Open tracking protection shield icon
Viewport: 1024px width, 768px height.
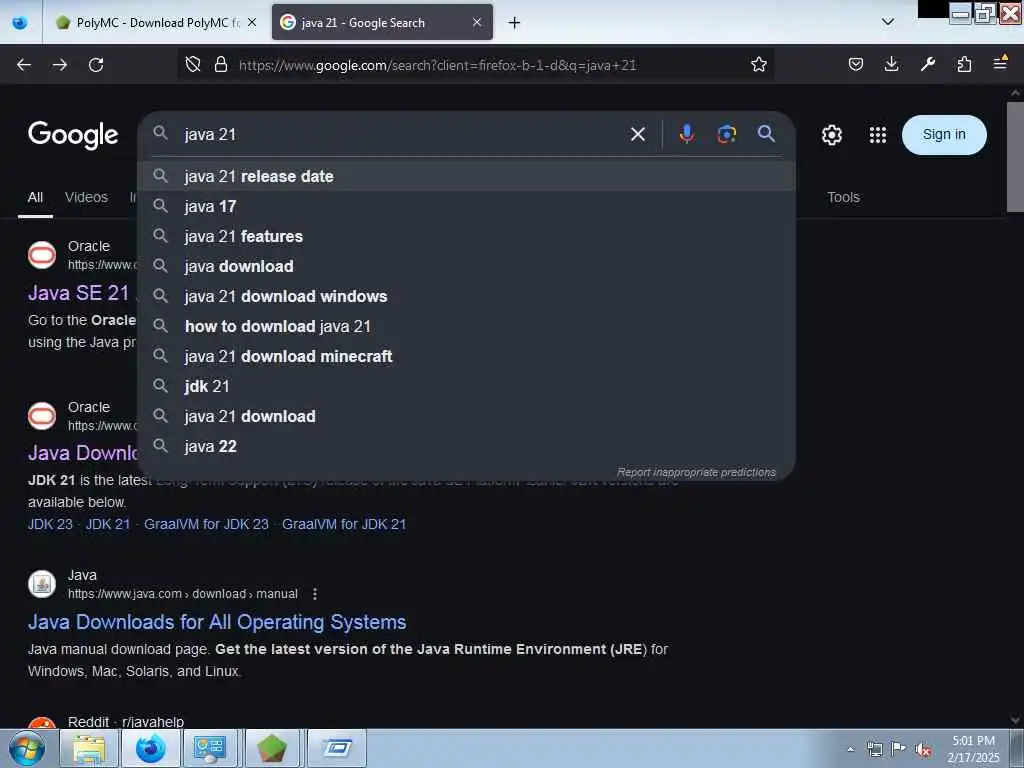[193, 64]
